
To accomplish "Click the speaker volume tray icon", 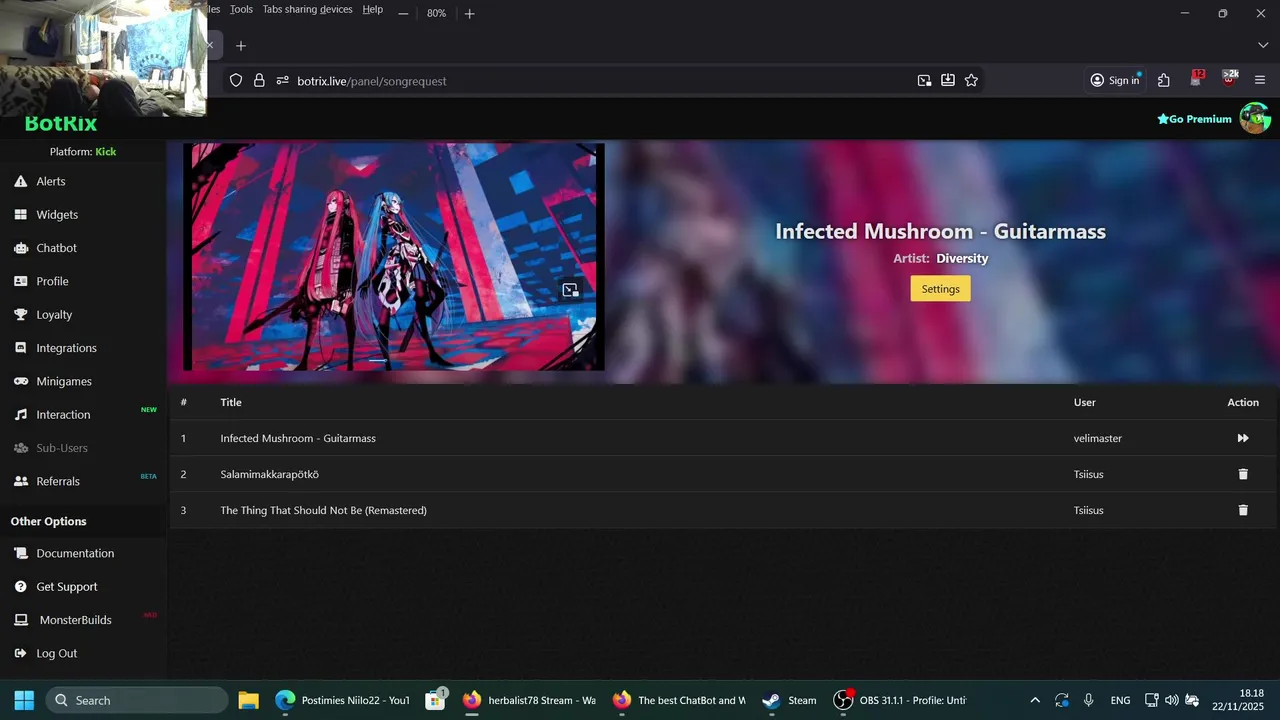I will 1171,700.
